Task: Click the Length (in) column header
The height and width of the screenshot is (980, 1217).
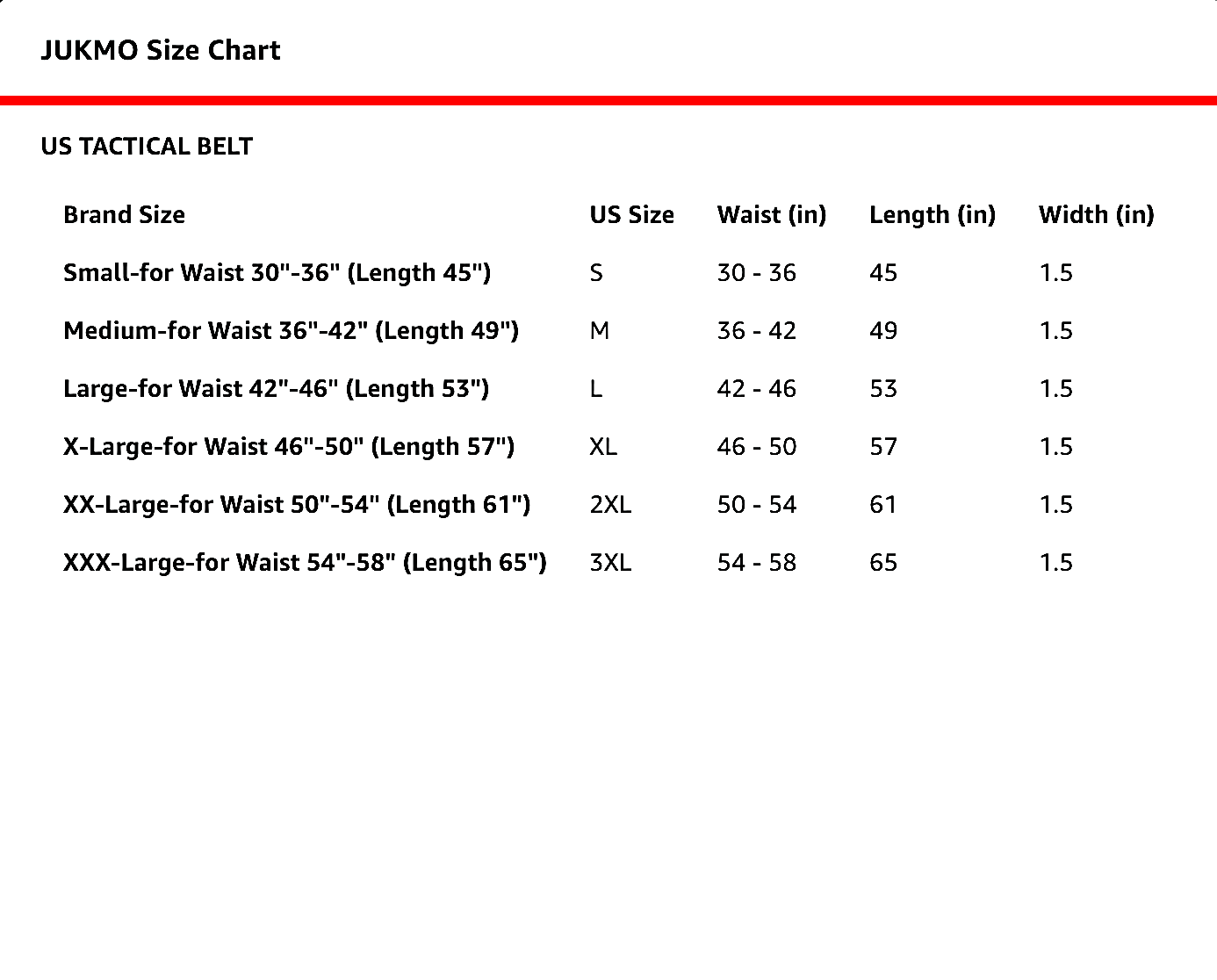Action: tap(932, 215)
